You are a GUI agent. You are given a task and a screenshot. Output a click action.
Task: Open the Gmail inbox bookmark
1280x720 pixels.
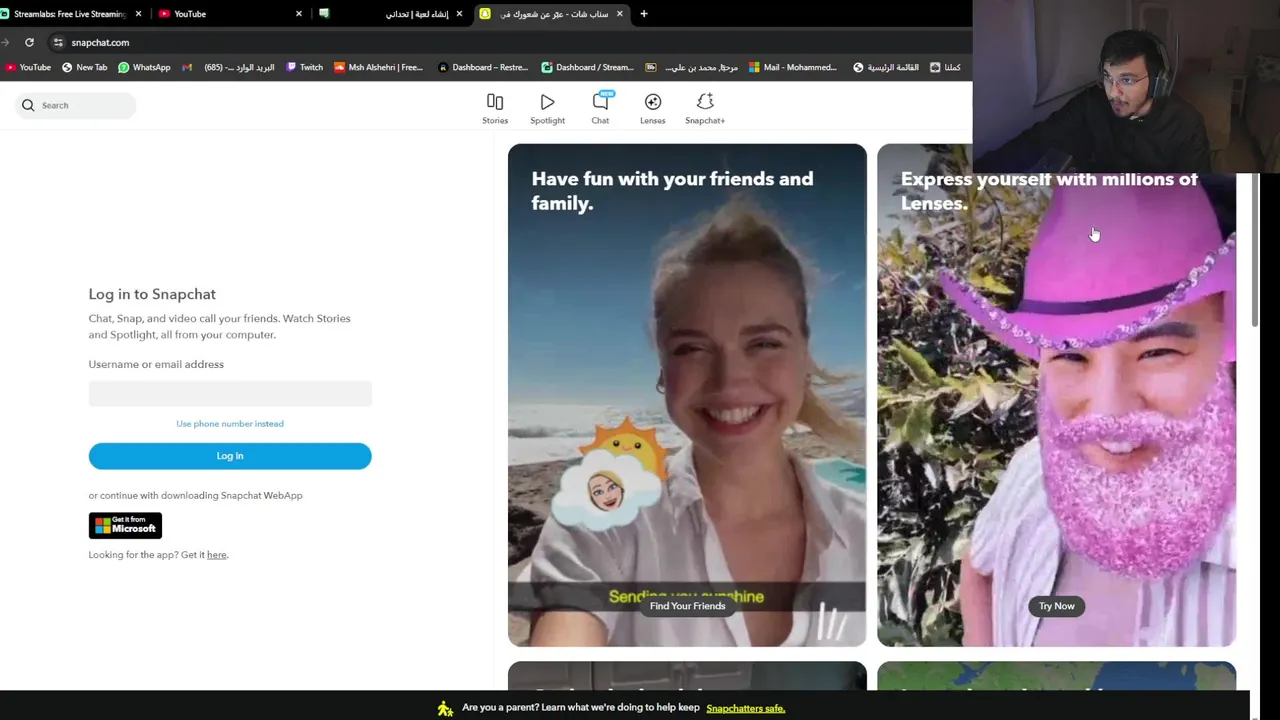(228, 67)
